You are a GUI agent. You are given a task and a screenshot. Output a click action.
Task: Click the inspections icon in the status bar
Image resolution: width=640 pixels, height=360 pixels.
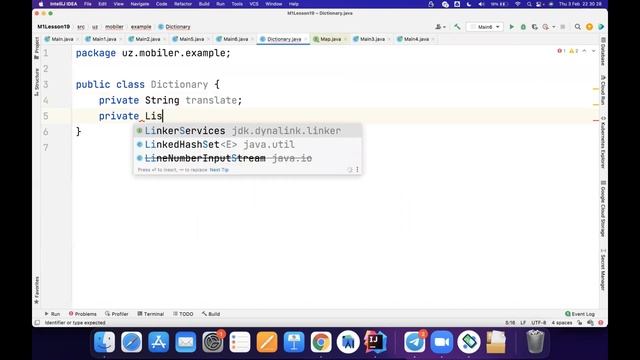tap(590, 323)
